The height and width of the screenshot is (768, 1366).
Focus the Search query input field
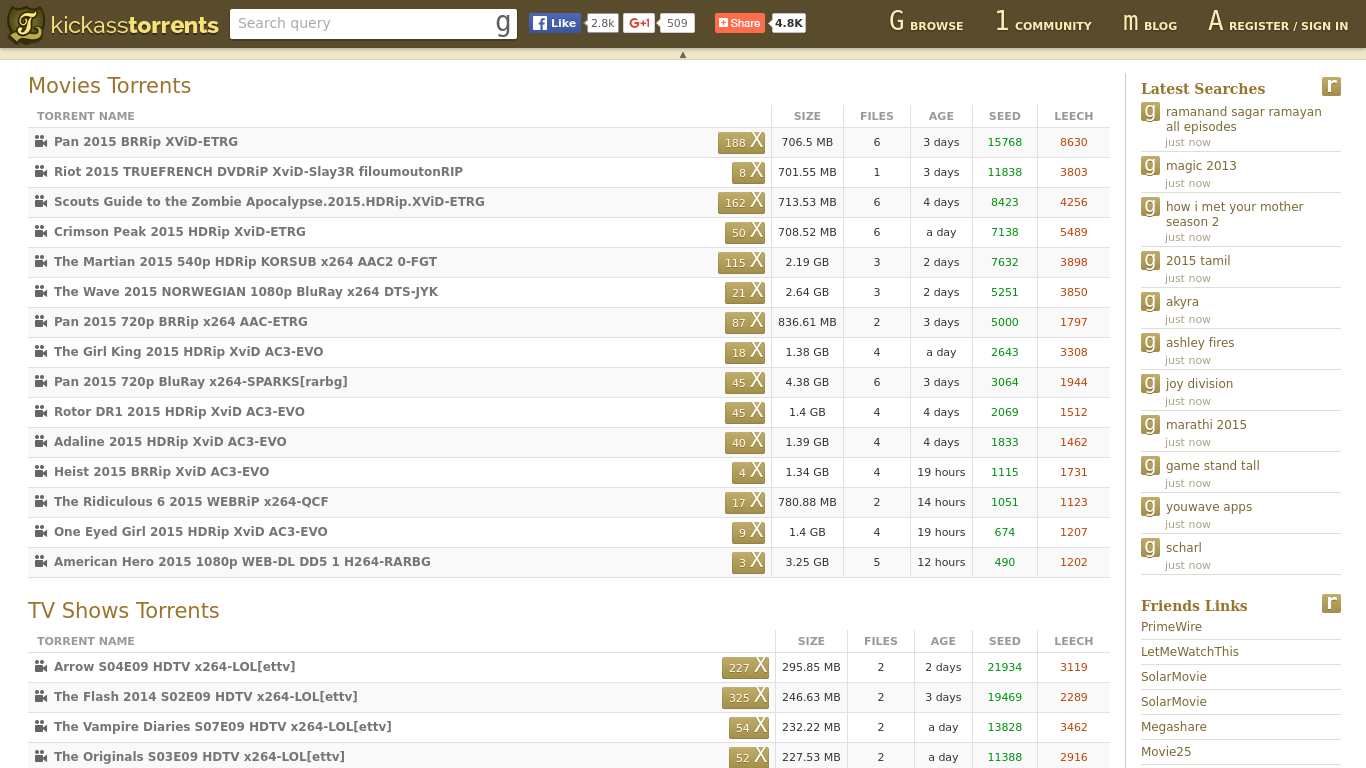click(x=361, y=23)
